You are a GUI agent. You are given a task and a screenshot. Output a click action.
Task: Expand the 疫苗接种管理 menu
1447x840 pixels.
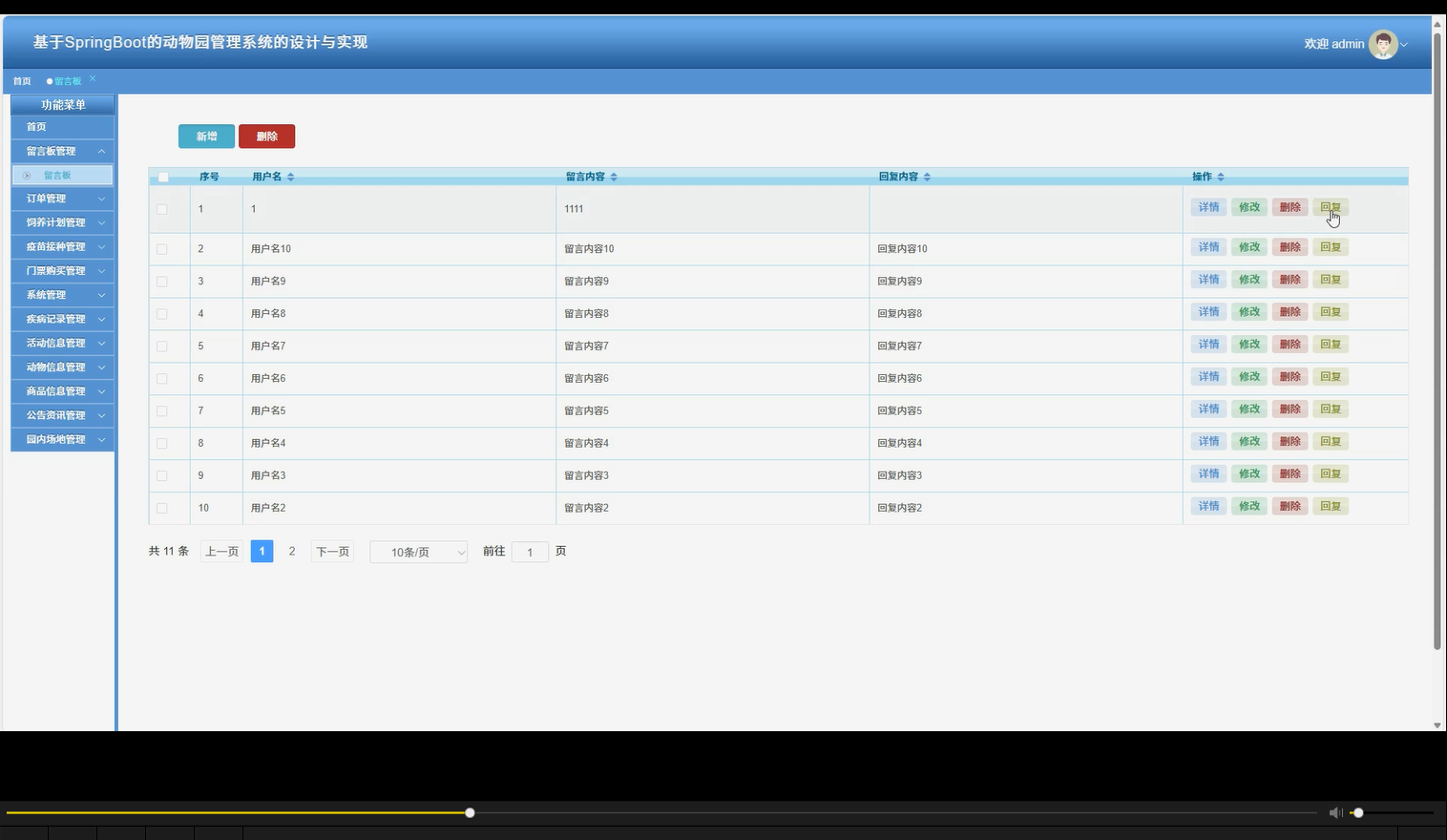pyautogui.click(x=62, y=246)
